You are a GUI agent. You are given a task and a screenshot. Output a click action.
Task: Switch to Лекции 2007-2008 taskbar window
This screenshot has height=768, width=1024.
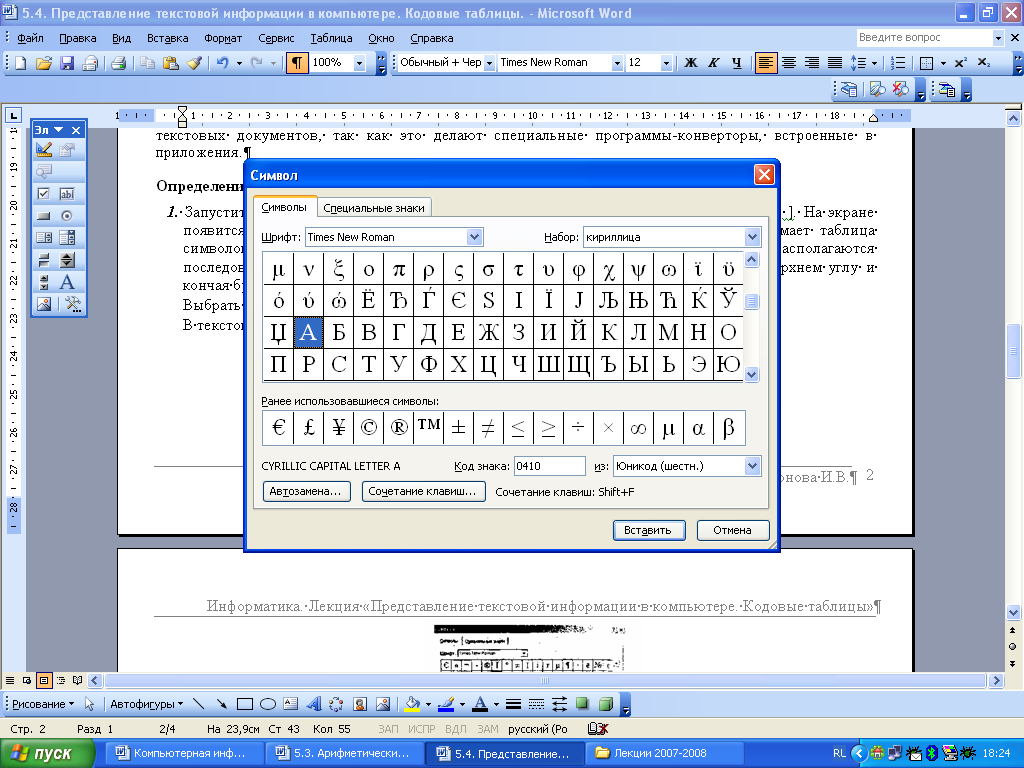point(665,754)
